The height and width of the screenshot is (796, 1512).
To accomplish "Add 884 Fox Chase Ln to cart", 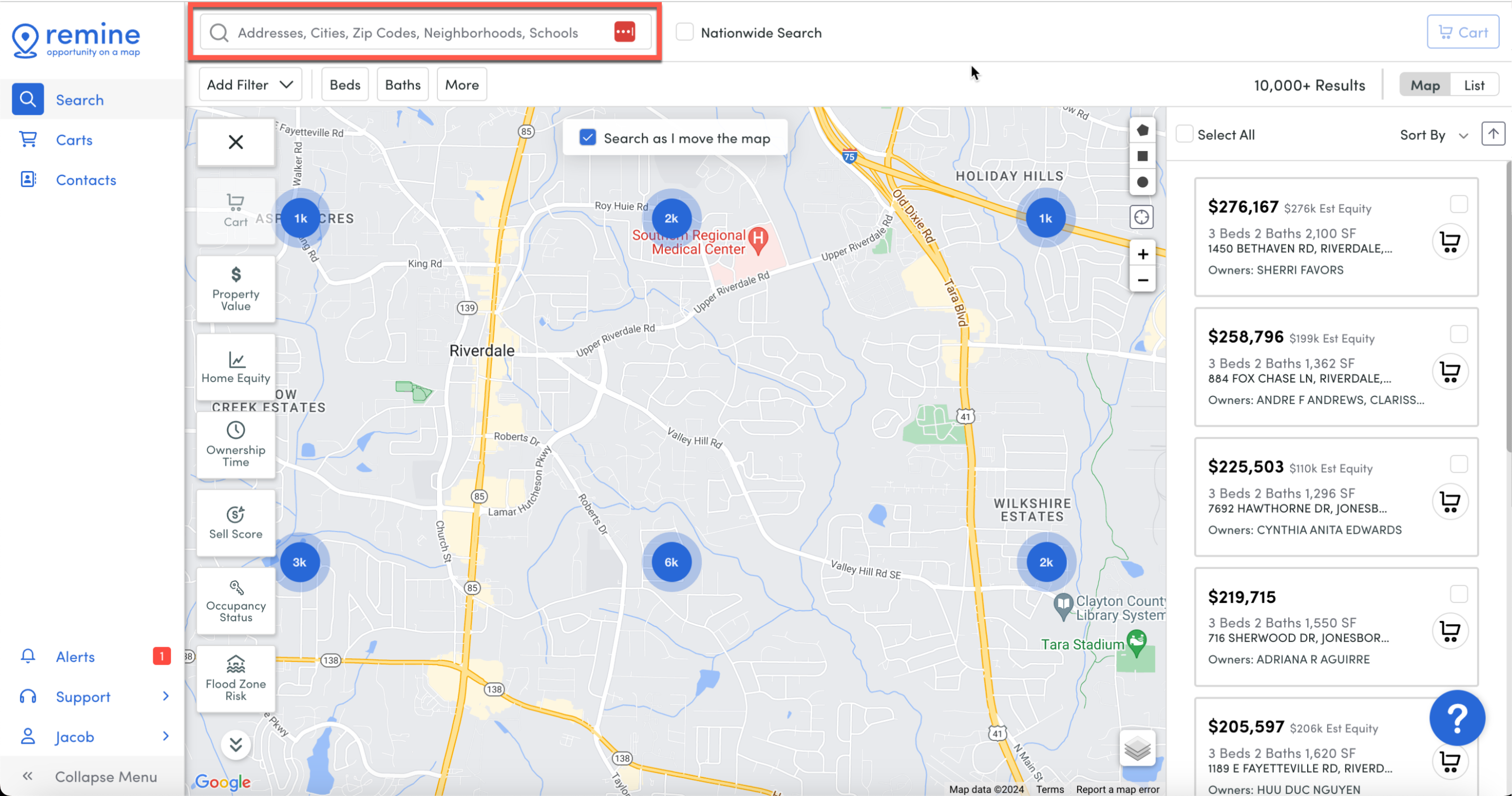I will [x=1450, y=371].
